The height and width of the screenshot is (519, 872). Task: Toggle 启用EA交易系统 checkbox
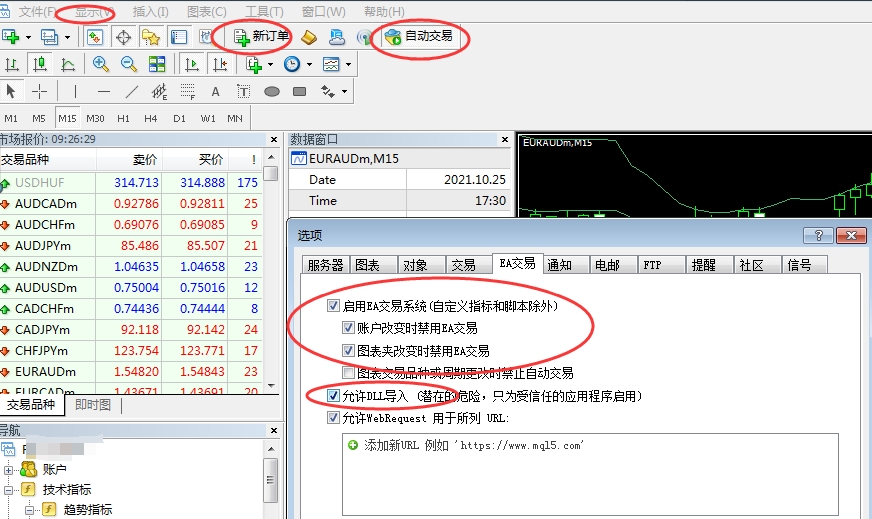[333, 305]
